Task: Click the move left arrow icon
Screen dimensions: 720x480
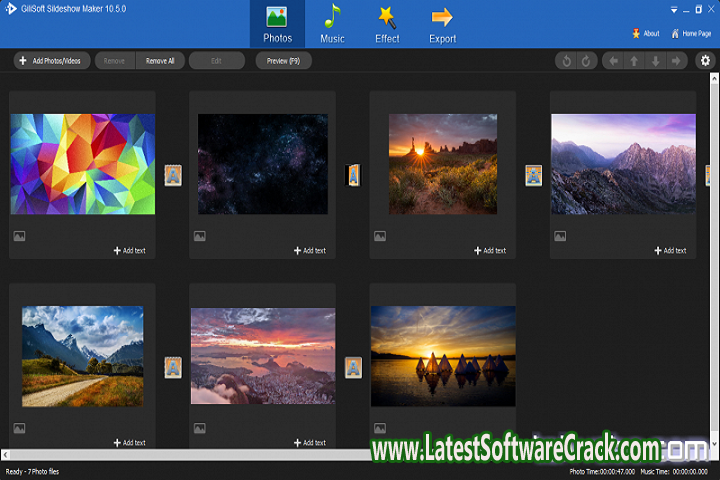Action: pos(612,61)
